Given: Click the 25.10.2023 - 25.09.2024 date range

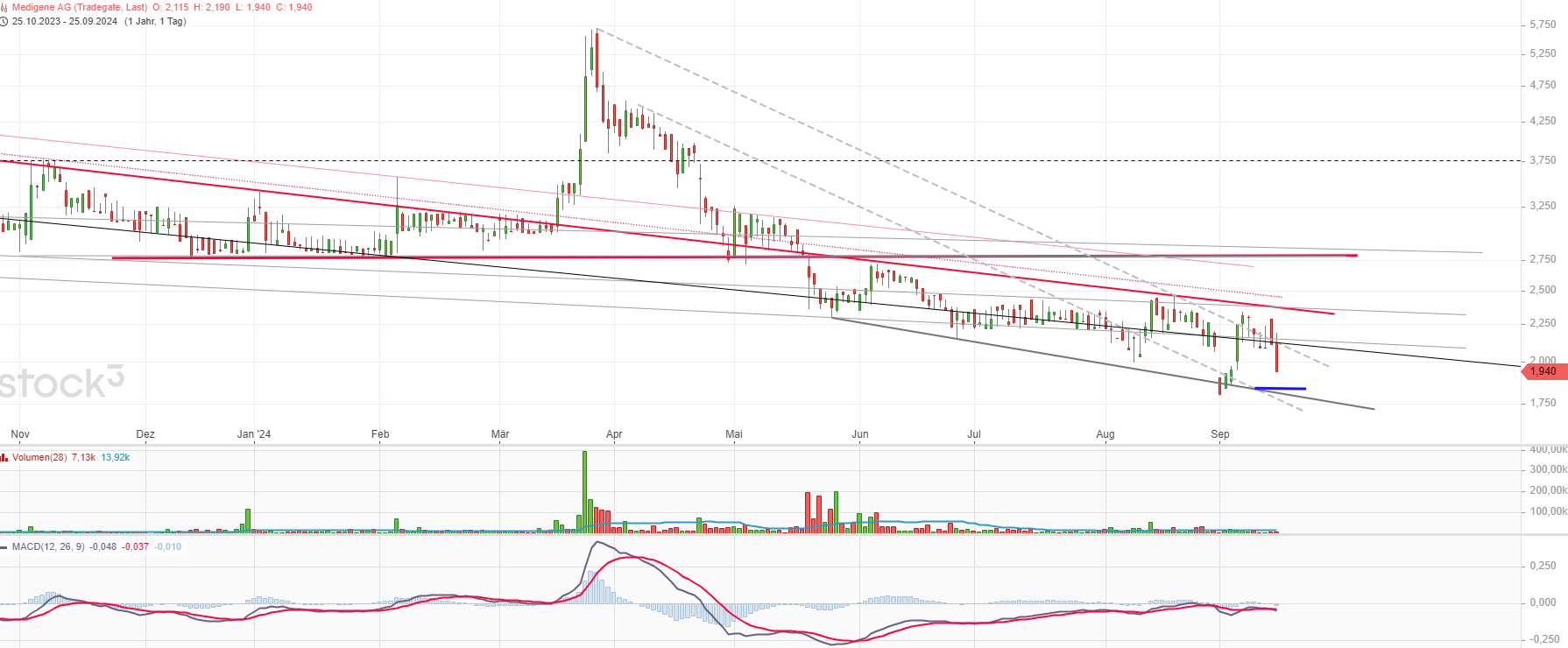Looking at the screenshot, I should [x=65, y=21].
